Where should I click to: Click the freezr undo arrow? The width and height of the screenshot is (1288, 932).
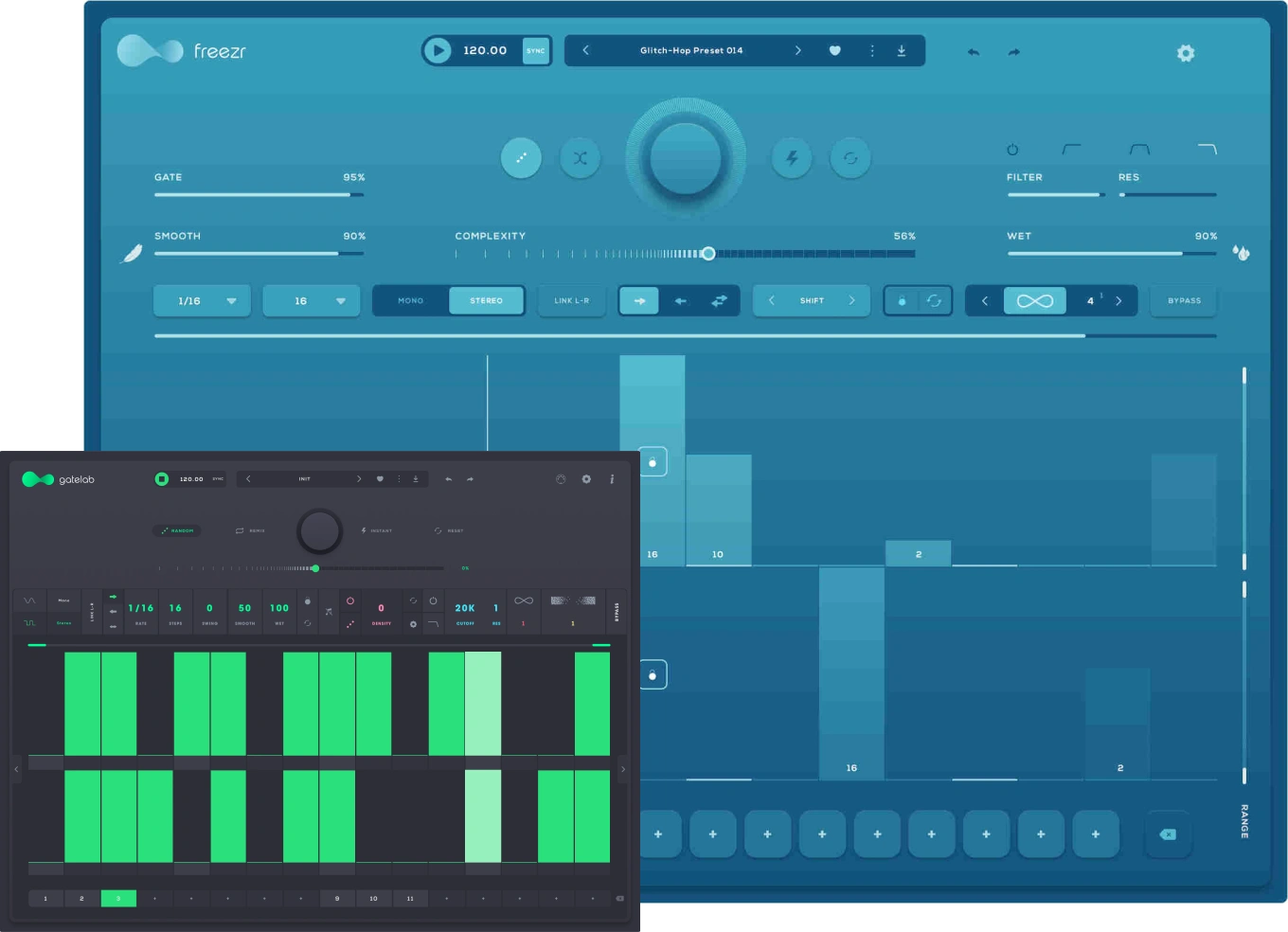click(973, 52)
